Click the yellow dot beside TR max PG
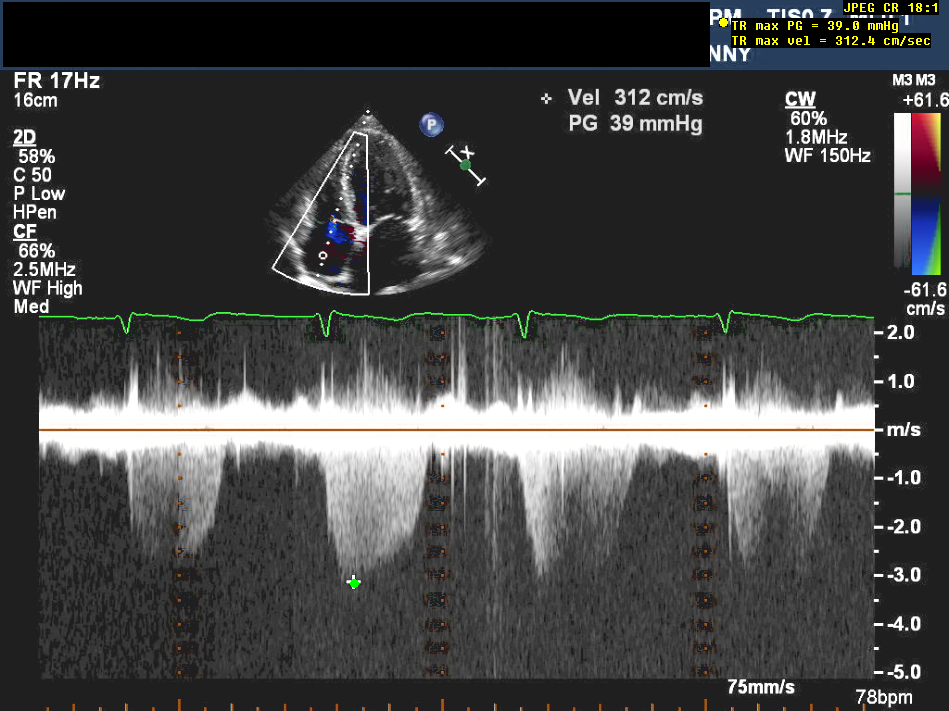949x711 pixels. coord(723,22)
